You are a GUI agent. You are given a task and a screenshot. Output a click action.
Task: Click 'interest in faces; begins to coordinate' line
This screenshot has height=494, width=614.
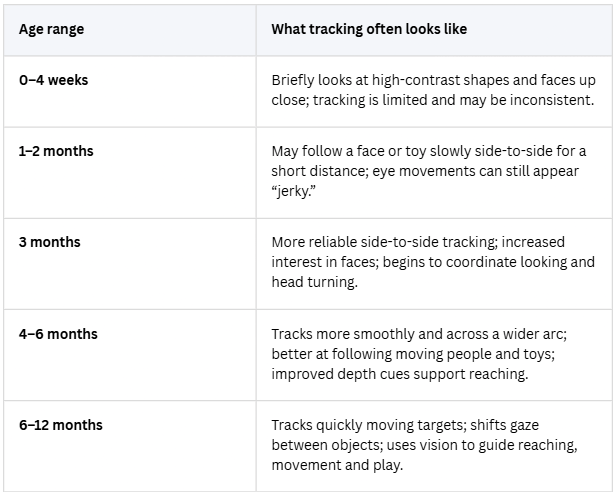[433, 262]
